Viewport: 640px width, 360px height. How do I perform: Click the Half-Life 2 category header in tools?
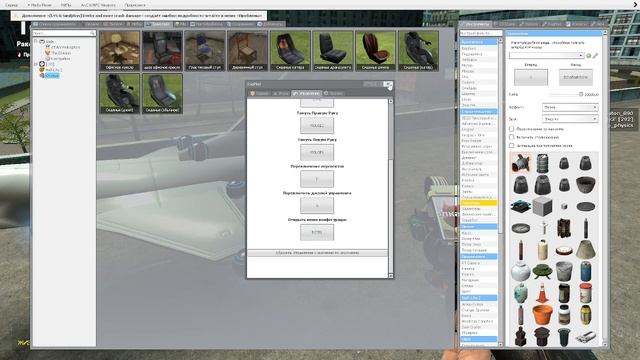point(478,298)
